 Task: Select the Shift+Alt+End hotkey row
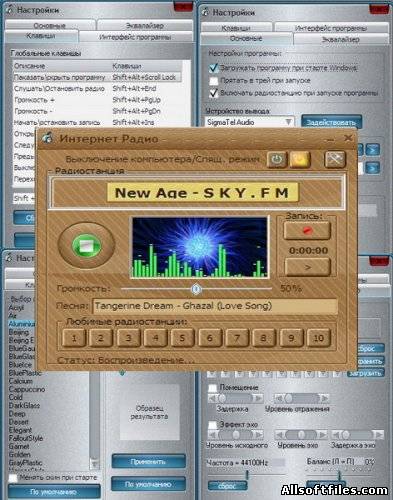pos(97,88)
